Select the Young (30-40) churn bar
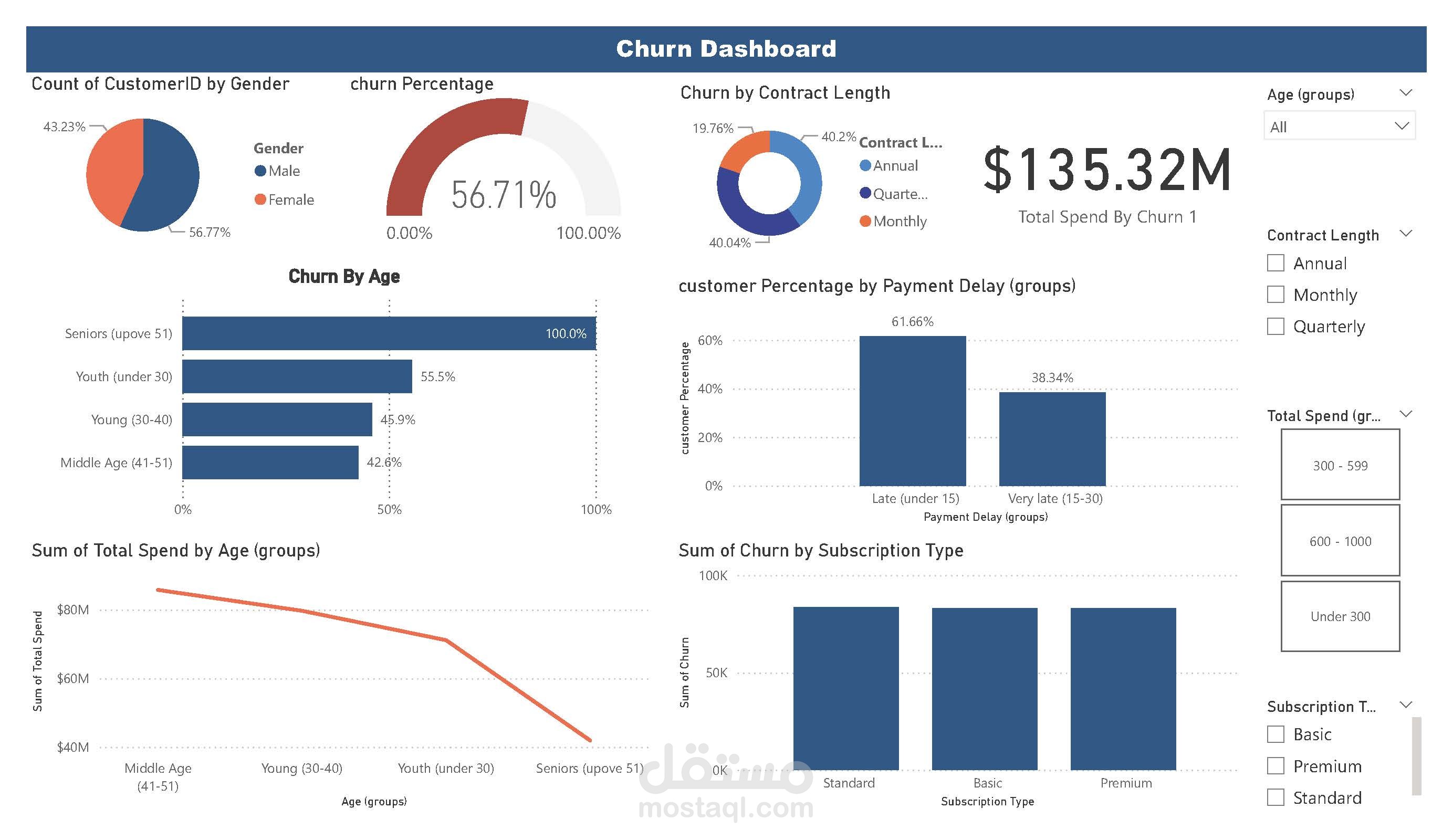Viewport: 1453px width, 840px height. click(277, 419)
